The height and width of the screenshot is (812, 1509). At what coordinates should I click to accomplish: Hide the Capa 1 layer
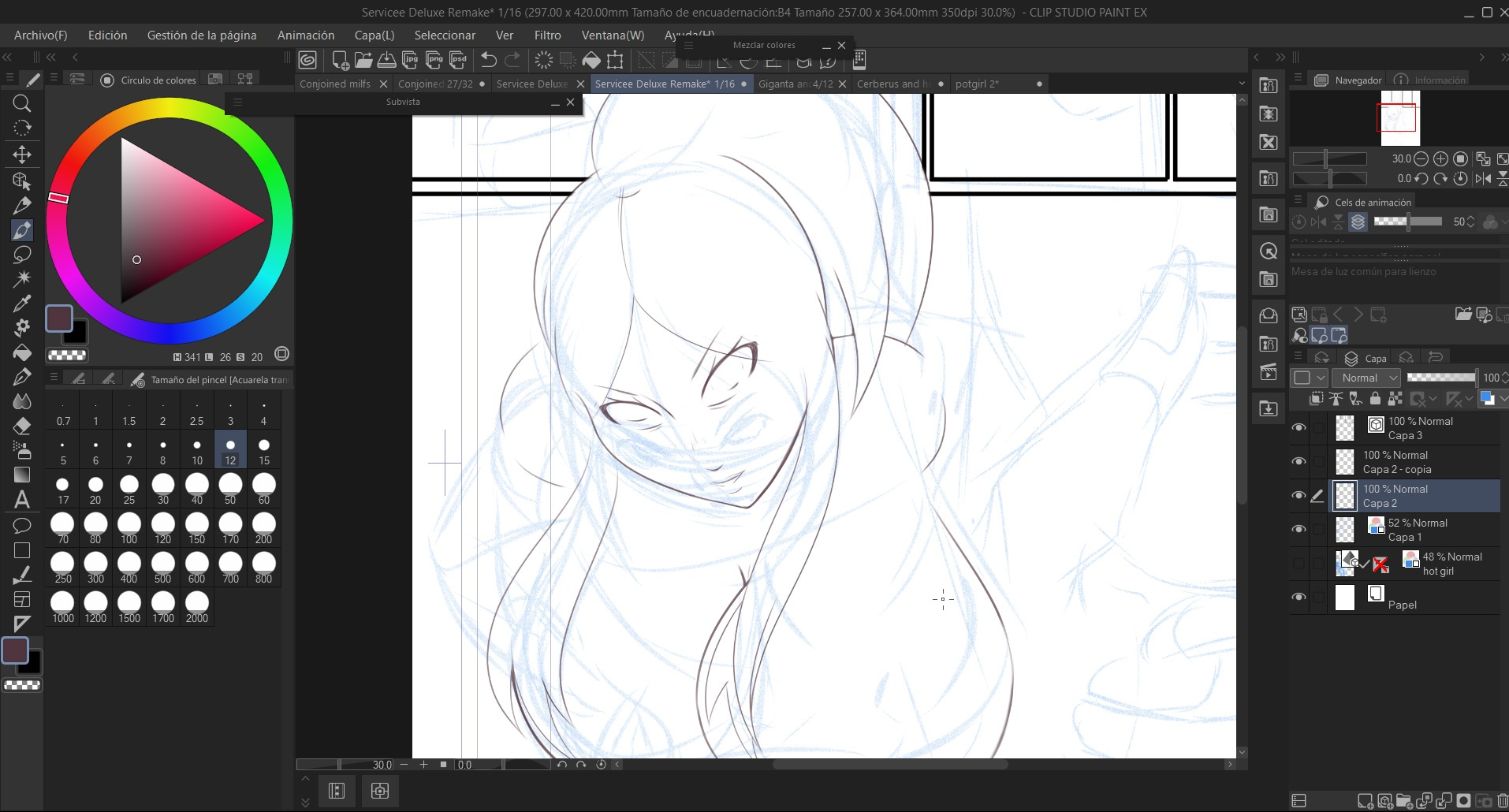[1298, 530]
